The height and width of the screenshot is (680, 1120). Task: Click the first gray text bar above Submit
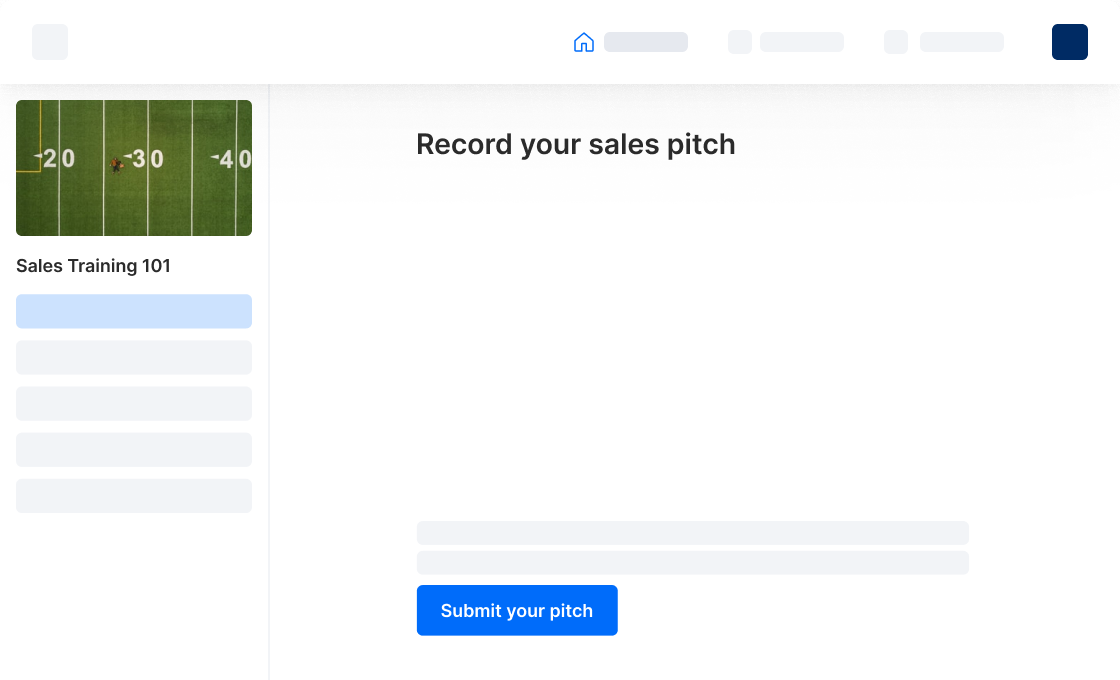(x=692, y=532)
